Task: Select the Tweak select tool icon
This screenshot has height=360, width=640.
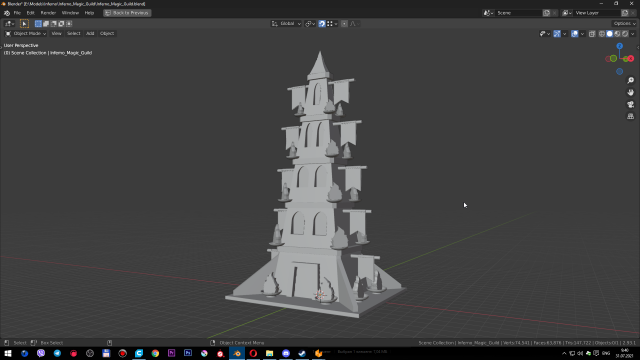Action: (24, 24)
